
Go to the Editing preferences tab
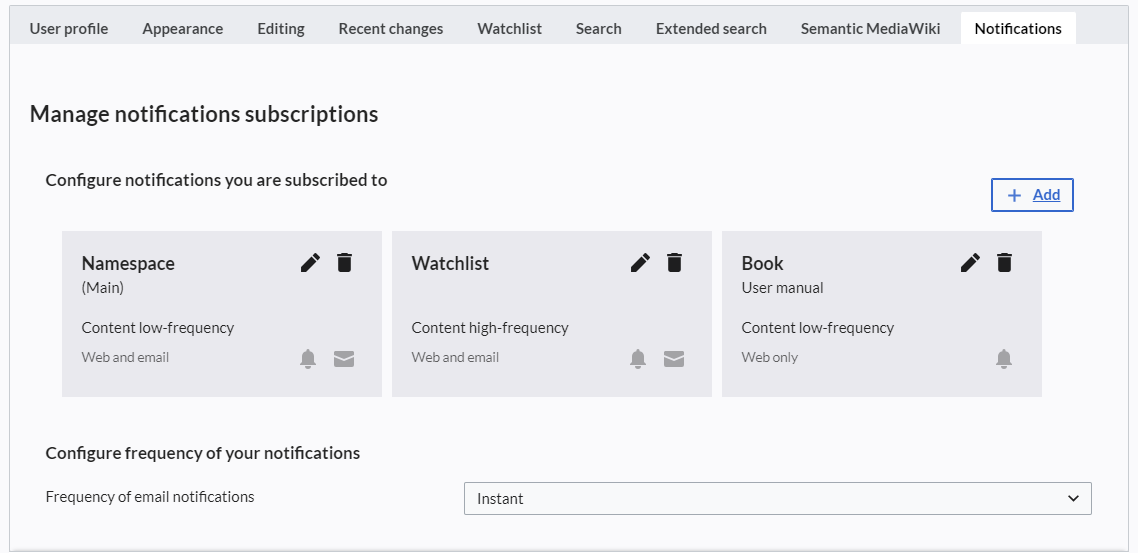pyautogui.click(x=281, y=28)
